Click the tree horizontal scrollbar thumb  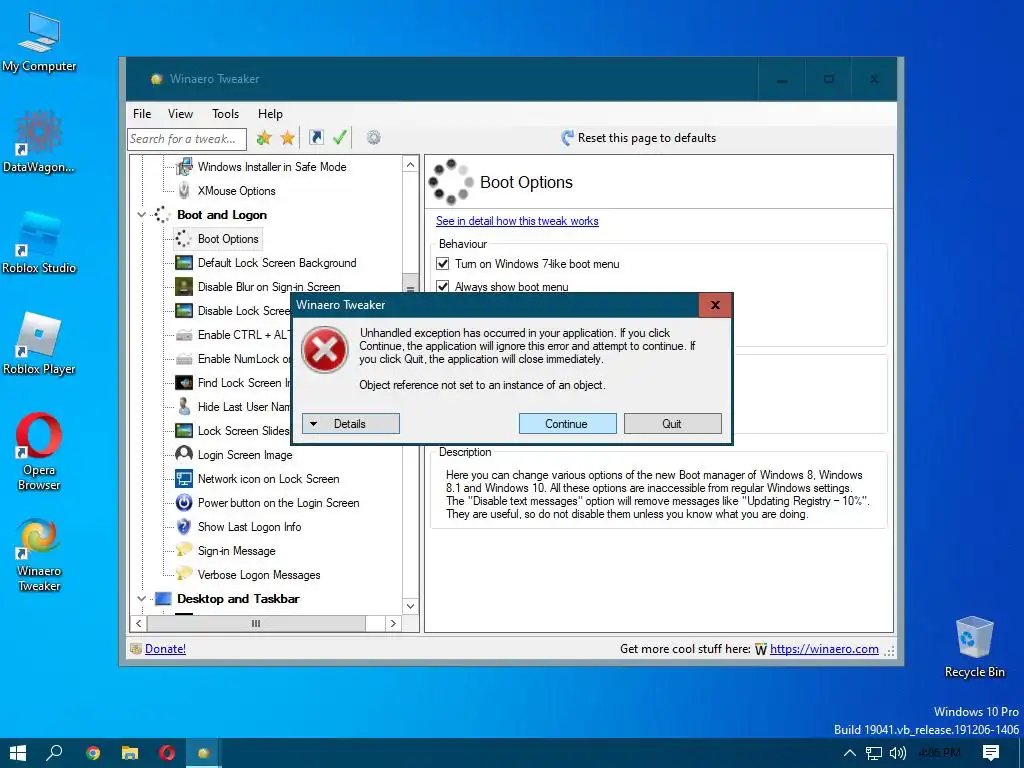[257, 624]
